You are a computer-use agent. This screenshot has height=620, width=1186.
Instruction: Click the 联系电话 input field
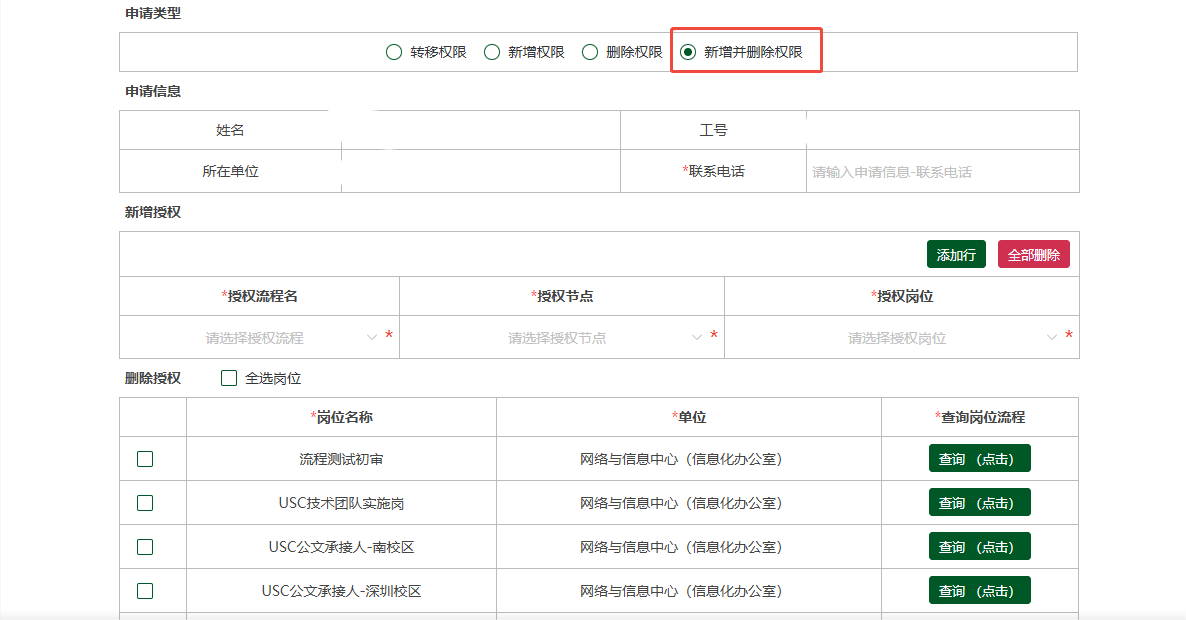(940, 172)
